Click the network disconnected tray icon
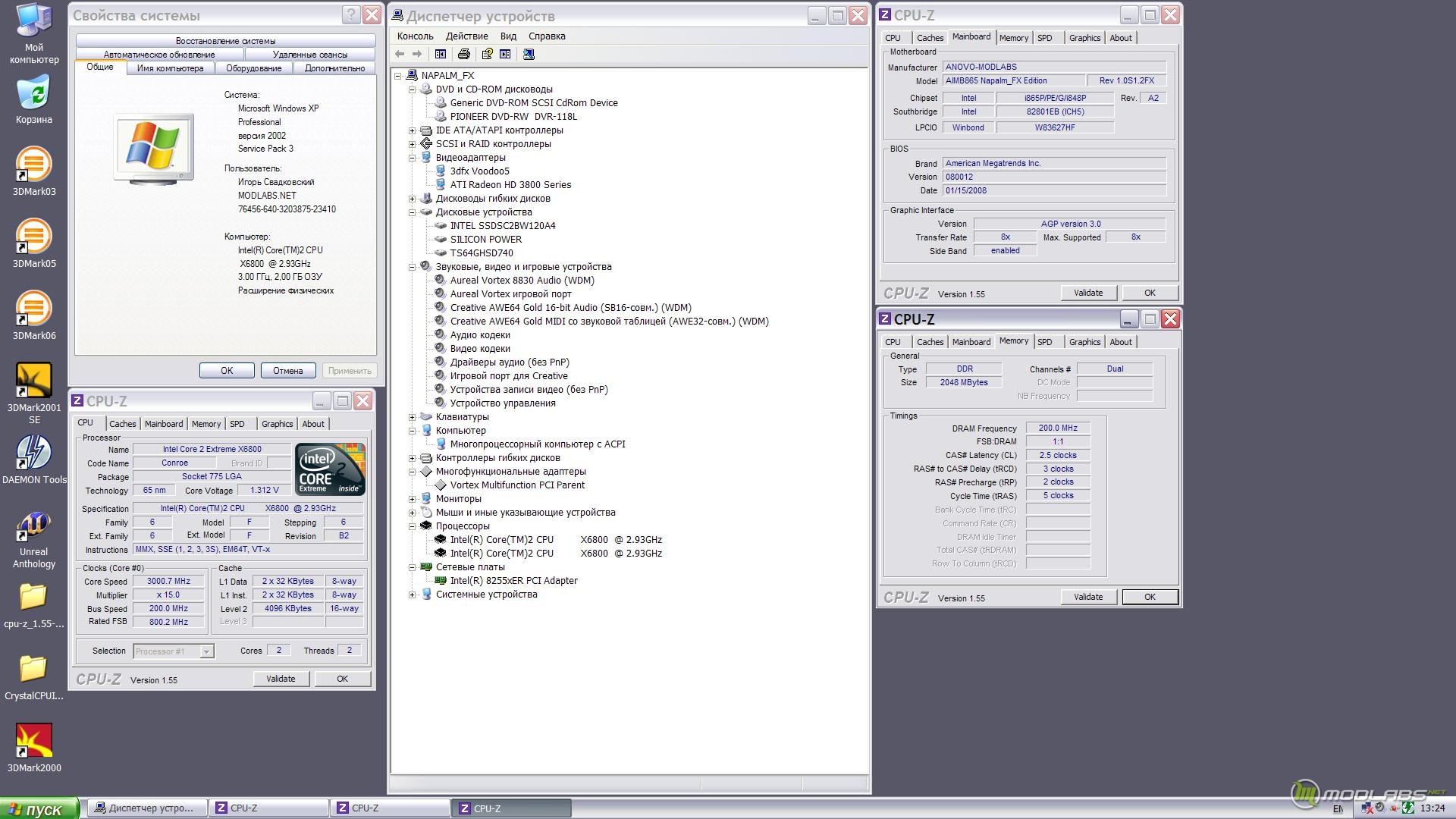Image resolution: width=1456 pixels, height=819 pixels. click(1368, 808)
